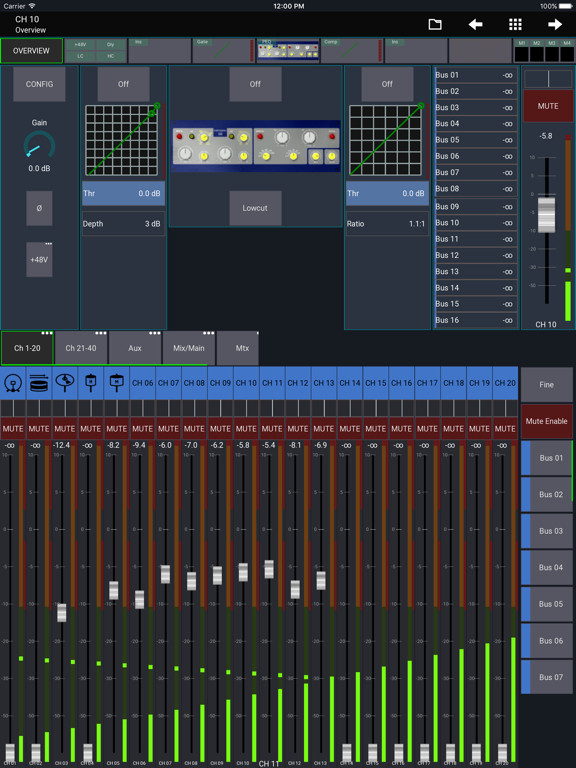This screenshot has width=576, height=768.
Task: Tap the gate Depth 3 dB field
Action: 123,224
